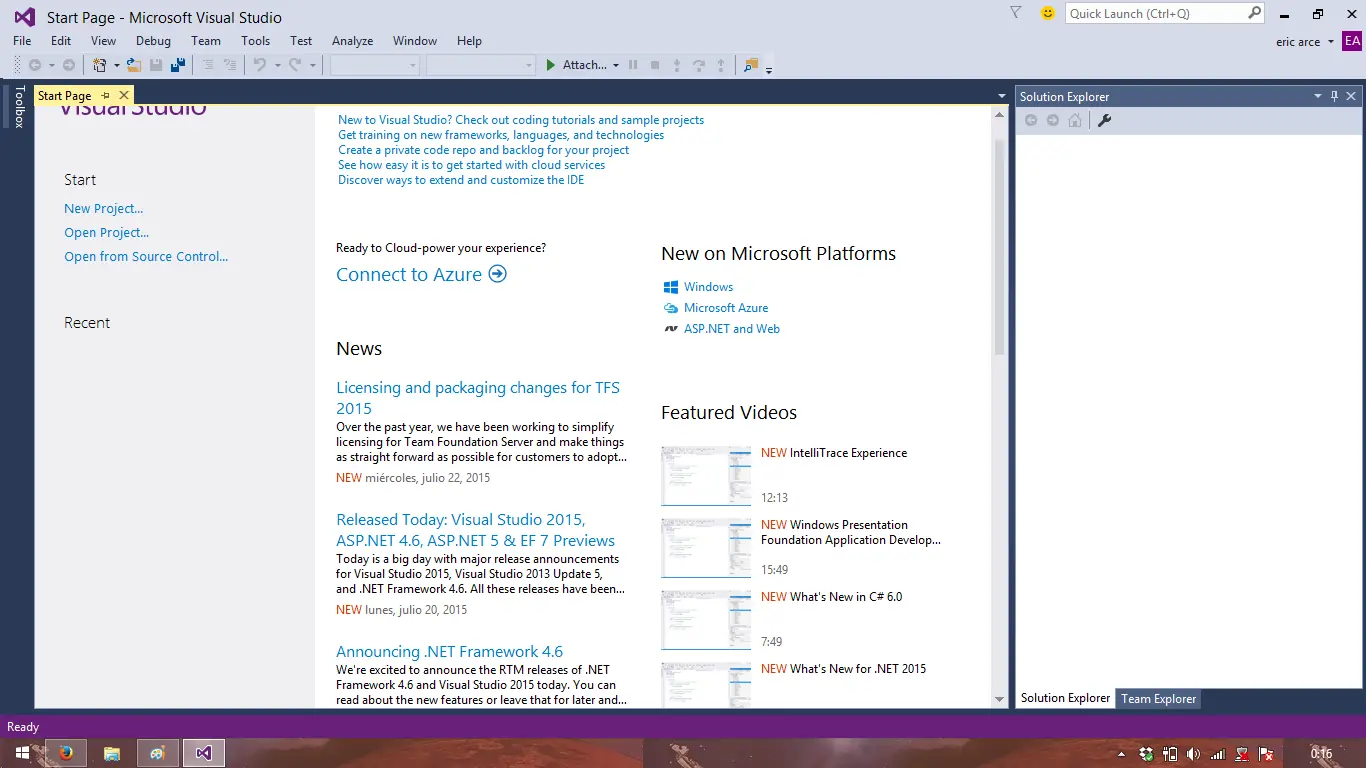Screen dimensions: 1366x768
Task: Click the Connect to Azure link
Action: tap(409, 274)
